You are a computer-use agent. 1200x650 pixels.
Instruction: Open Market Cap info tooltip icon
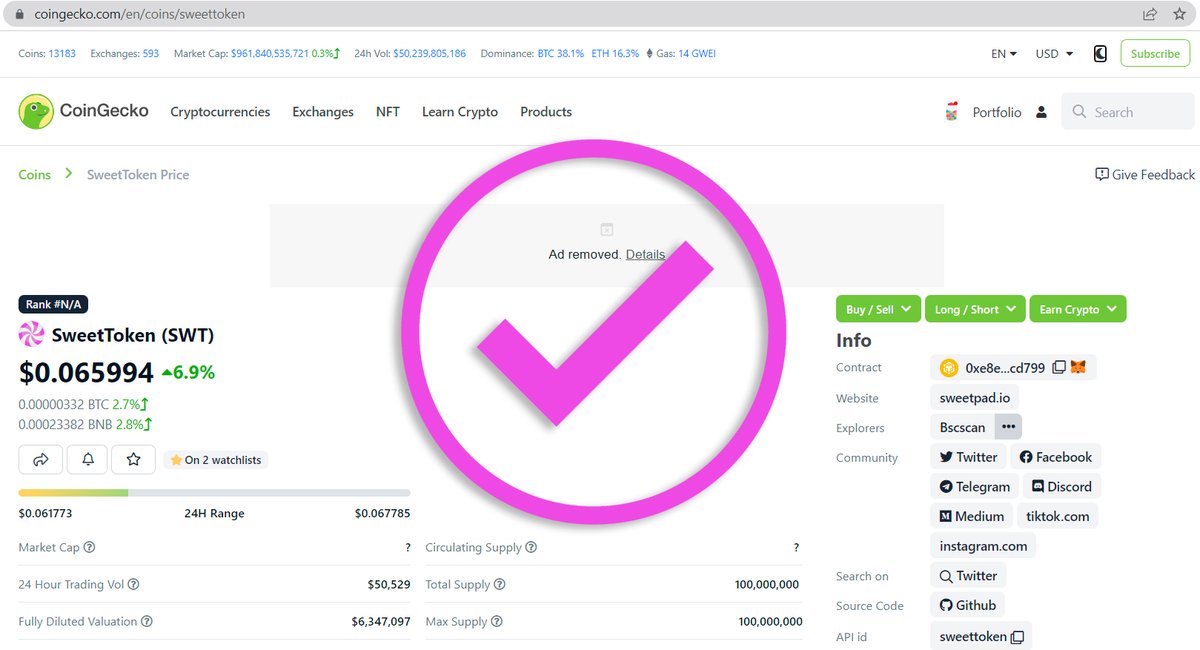[90, 548]
